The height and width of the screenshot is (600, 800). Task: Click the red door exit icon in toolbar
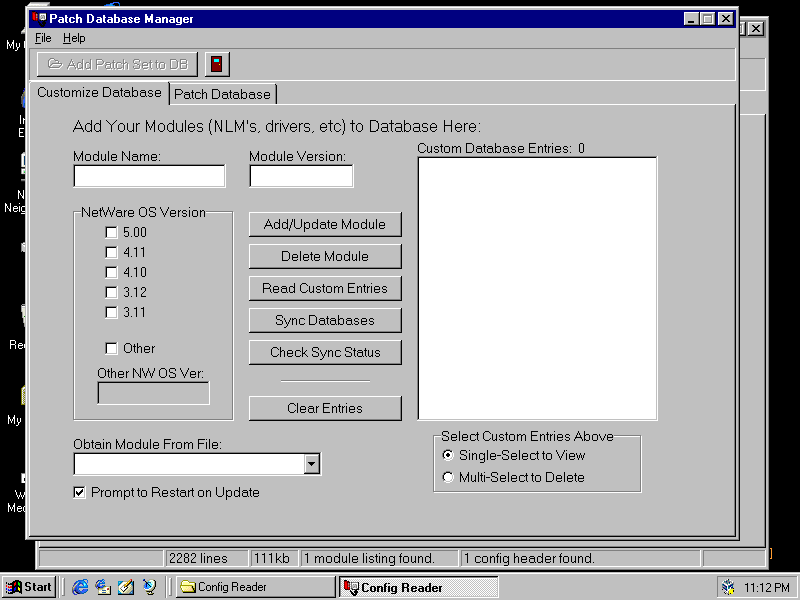[217, 64]
